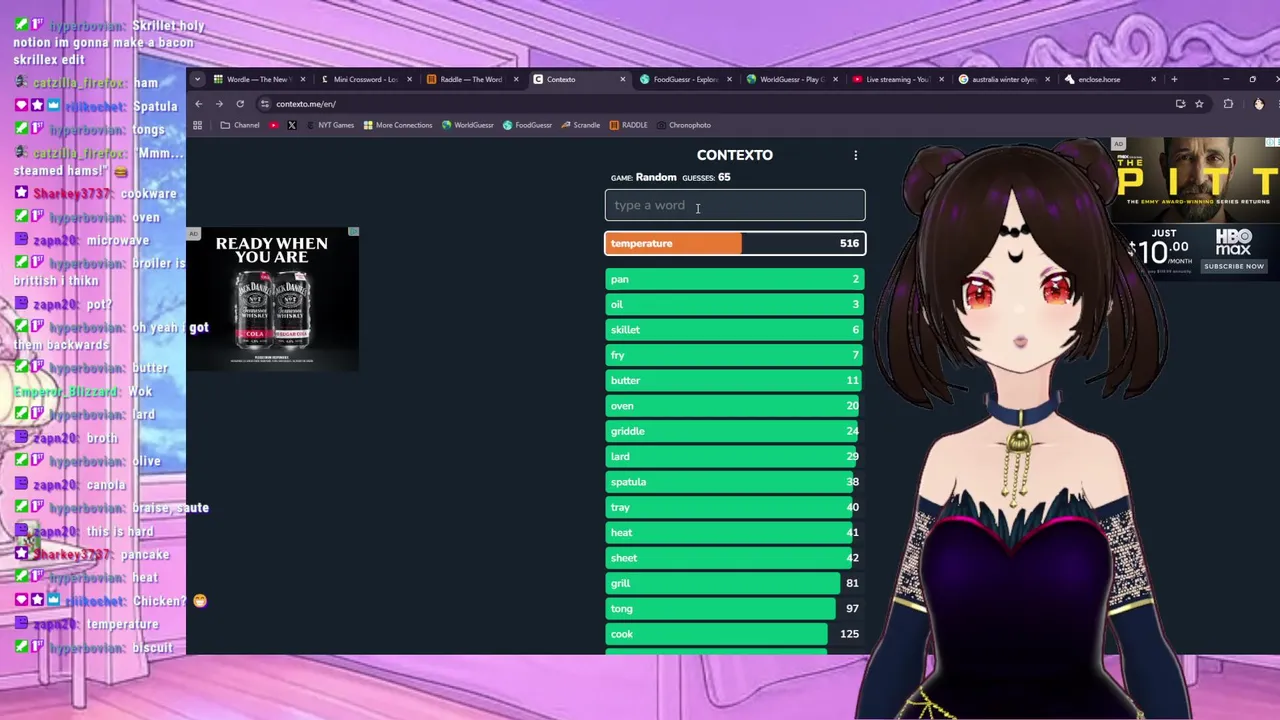Click the temperature guess bar
The image size is (1280, 720).
coord(735,243)
